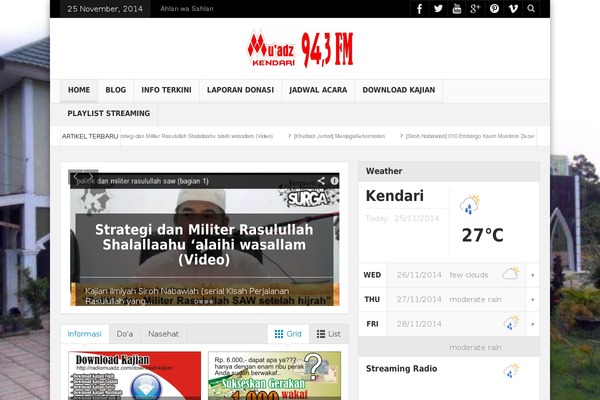Click today's rain weather icon
The height and width of the screenshot is (400, 600).
(x=470, y=205)
